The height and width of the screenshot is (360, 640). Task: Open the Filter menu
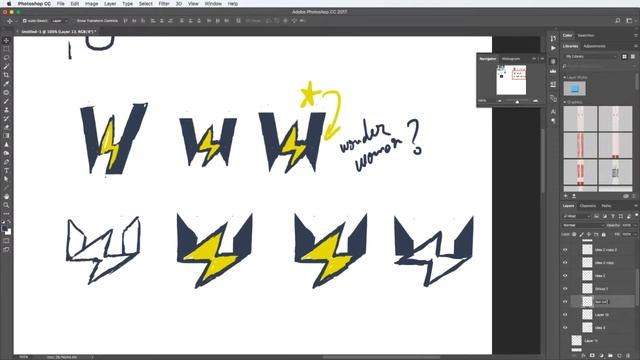coord(164,4)
